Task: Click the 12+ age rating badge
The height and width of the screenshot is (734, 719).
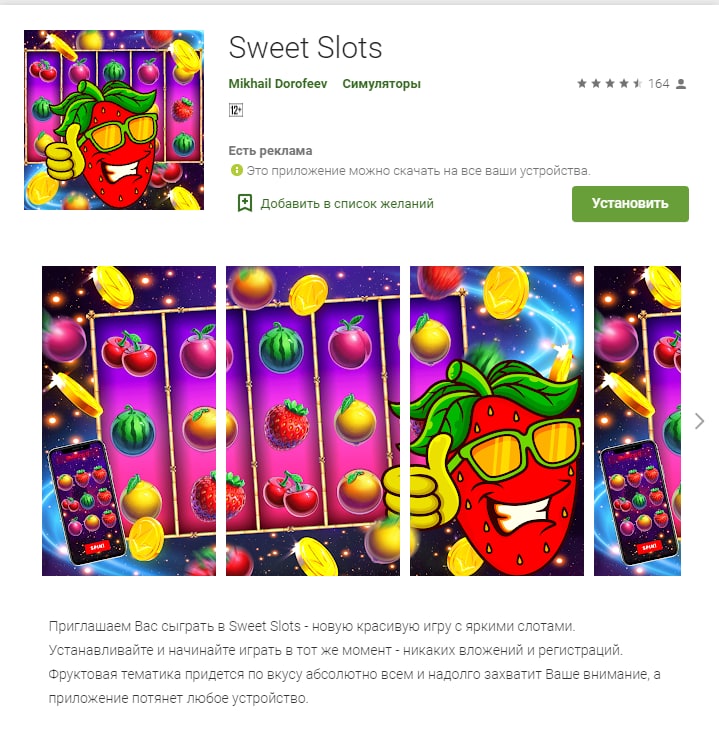Action: pos(235,110)
